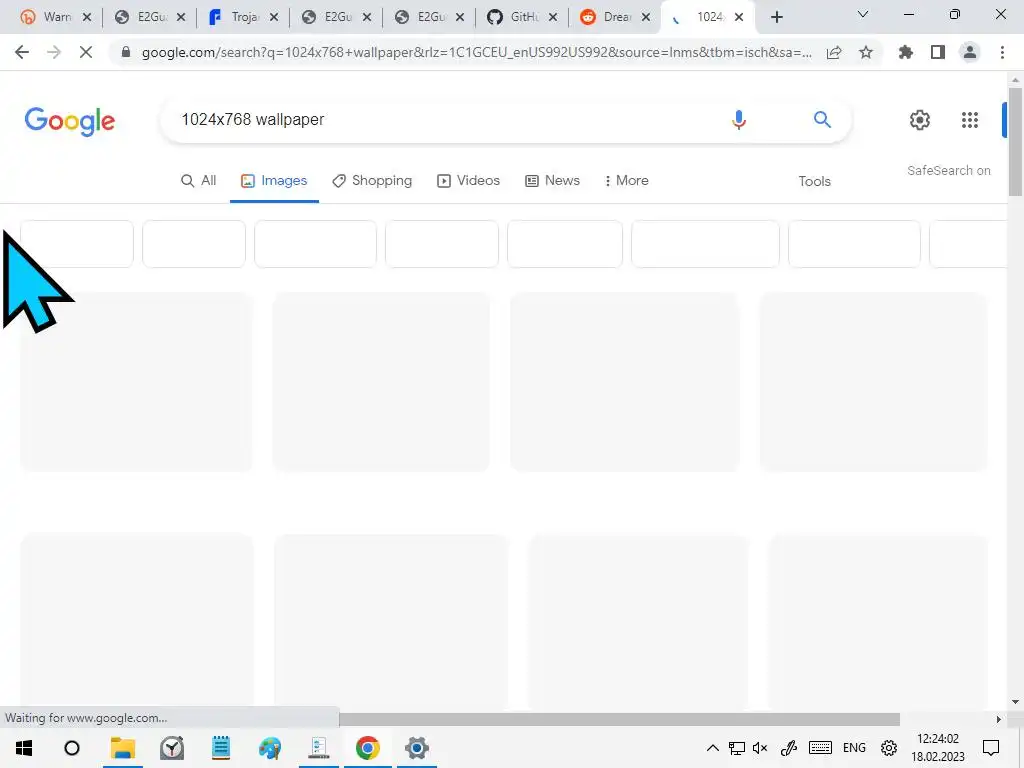Switch to the Videos results tab
Image resolution: width=1024 pixels, height=768 pixels.
(468, 181)
